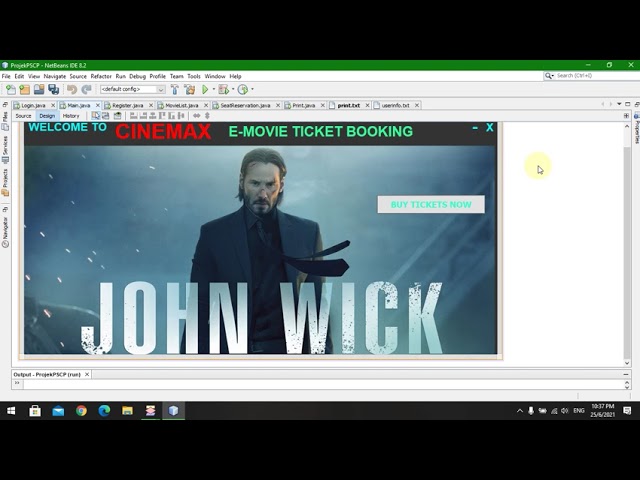Open the Navigator side panel
Image resolution: width=640 pixels, height=480 pixels.
[5, 232]
